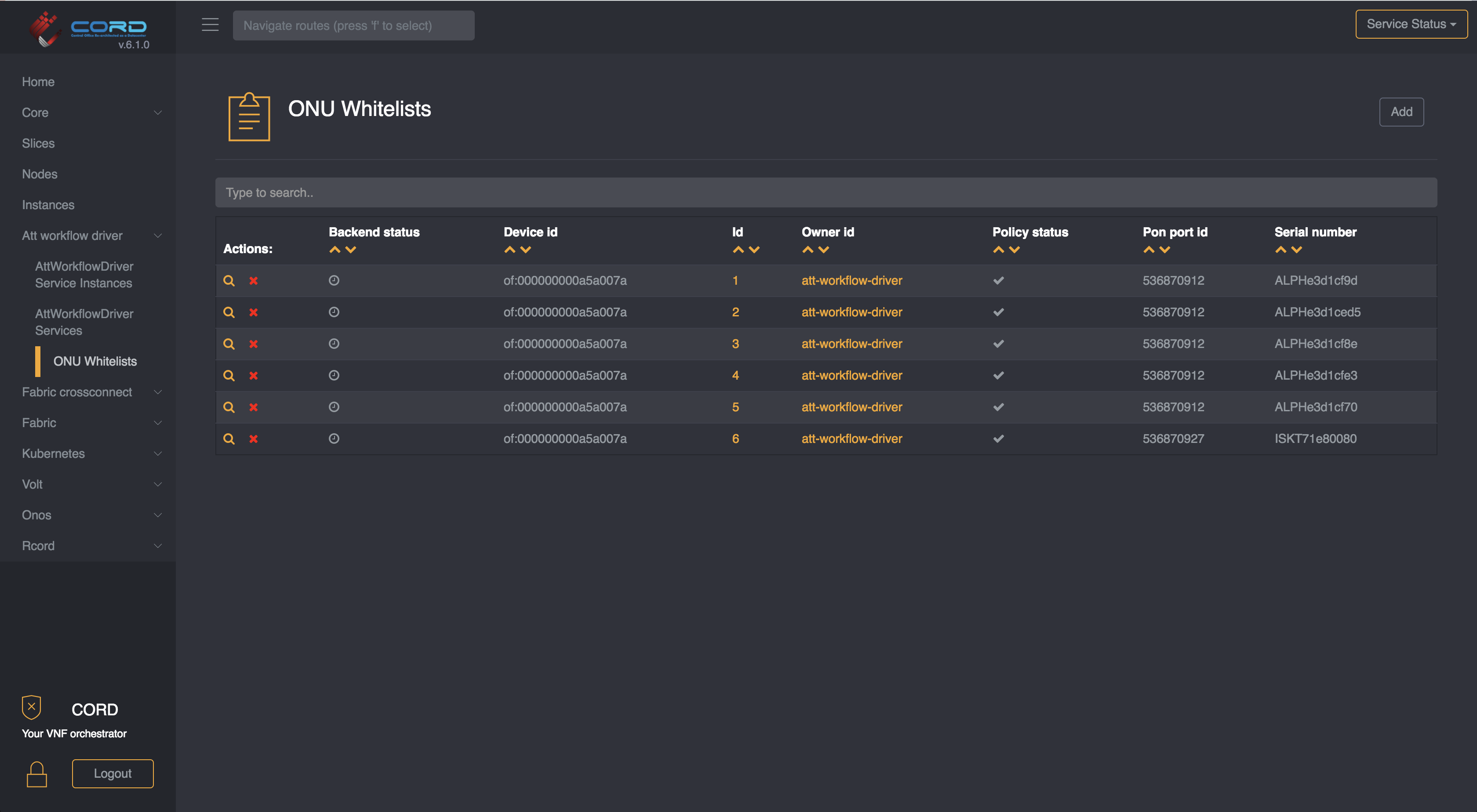Screen dimensions: 1477x812
Task: View details of whitelist row ALPHe3d1ced5
Action: coord(229,312)
